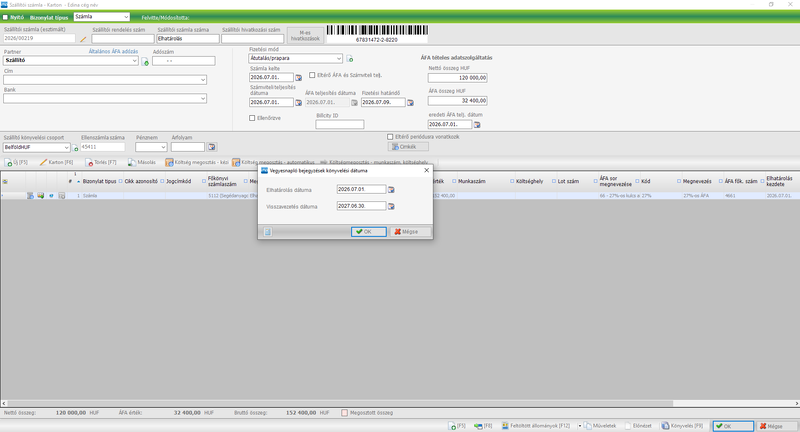
Task: Click the Címkék button
Action: (408, 147)
